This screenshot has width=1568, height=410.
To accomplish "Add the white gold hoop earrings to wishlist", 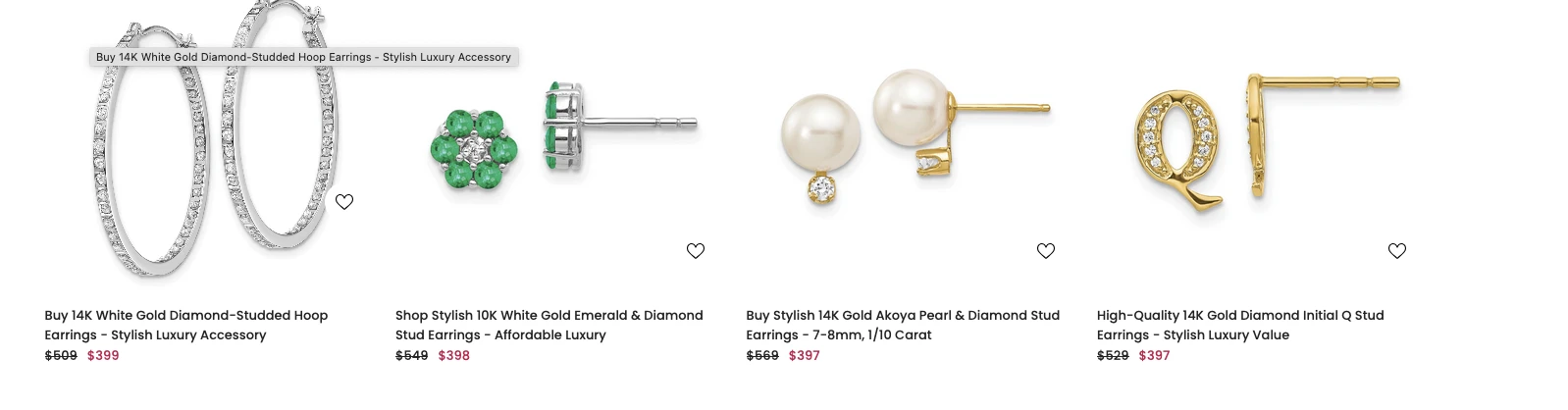I will (x=344, y=202).
